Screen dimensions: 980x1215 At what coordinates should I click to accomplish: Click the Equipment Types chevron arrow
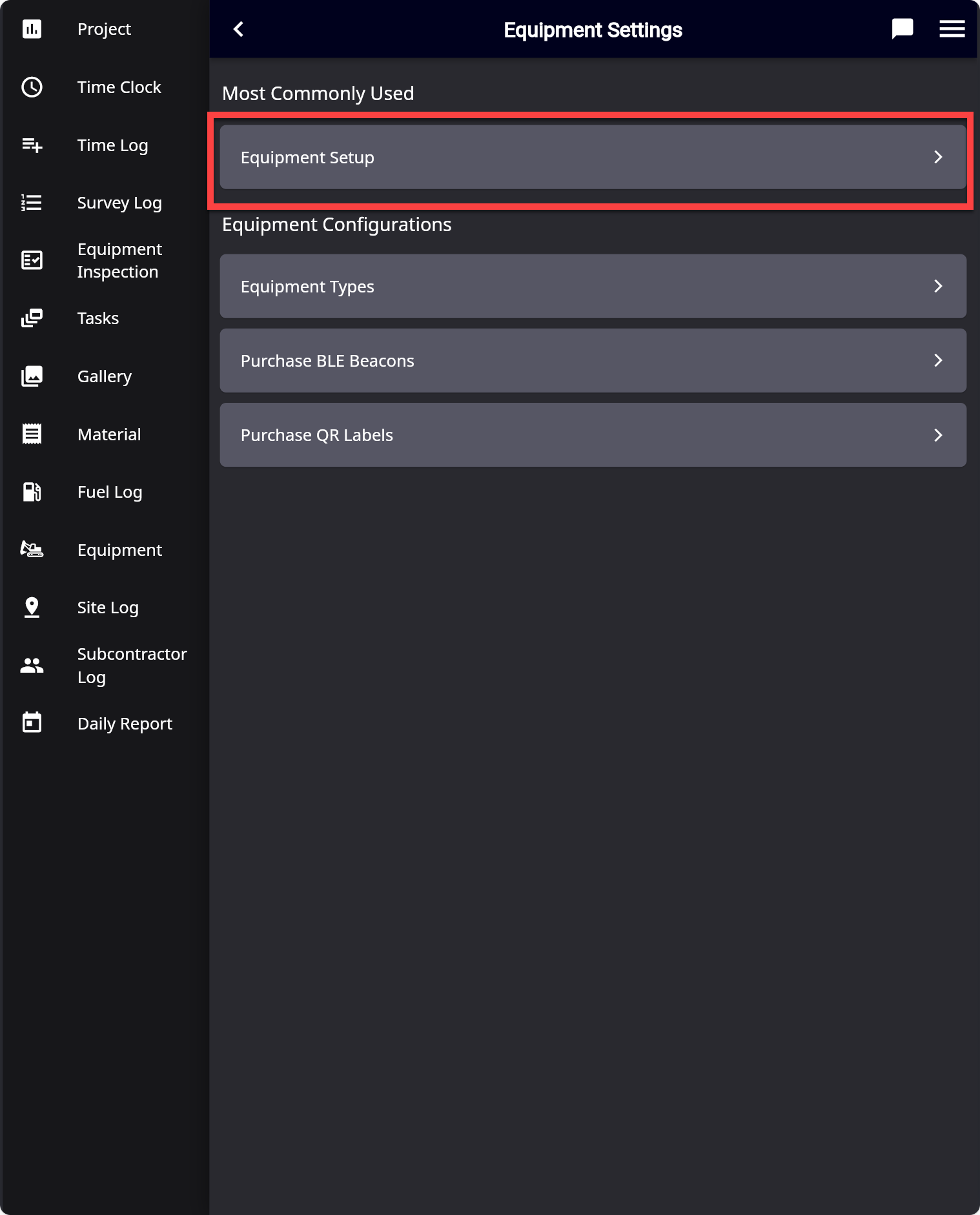pos(938,286)
